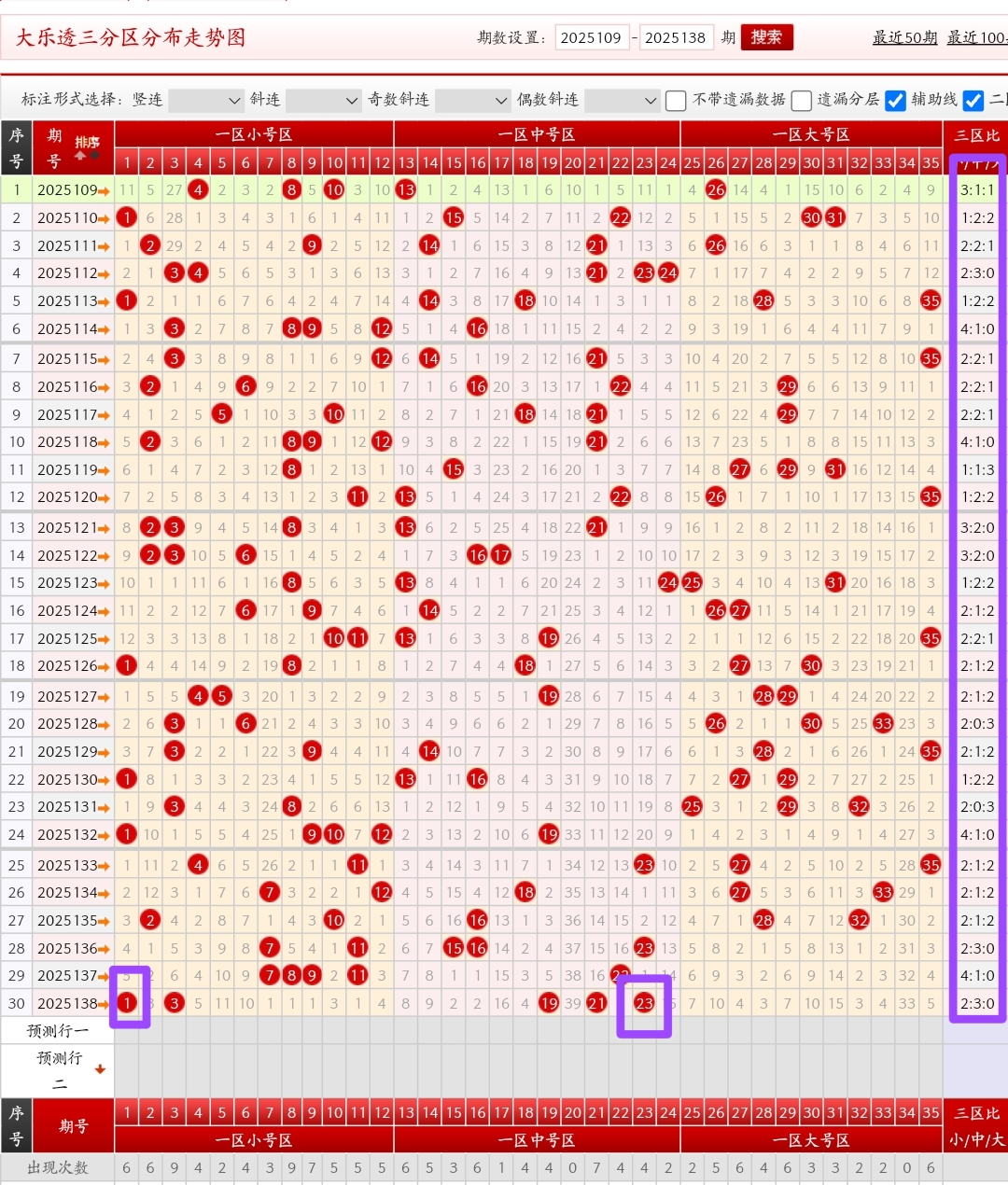Click the orange arrow next to period 2025123
The width and height of the screenshot is (1008, 1185).
pyautogui.click(x=105, y=584)
